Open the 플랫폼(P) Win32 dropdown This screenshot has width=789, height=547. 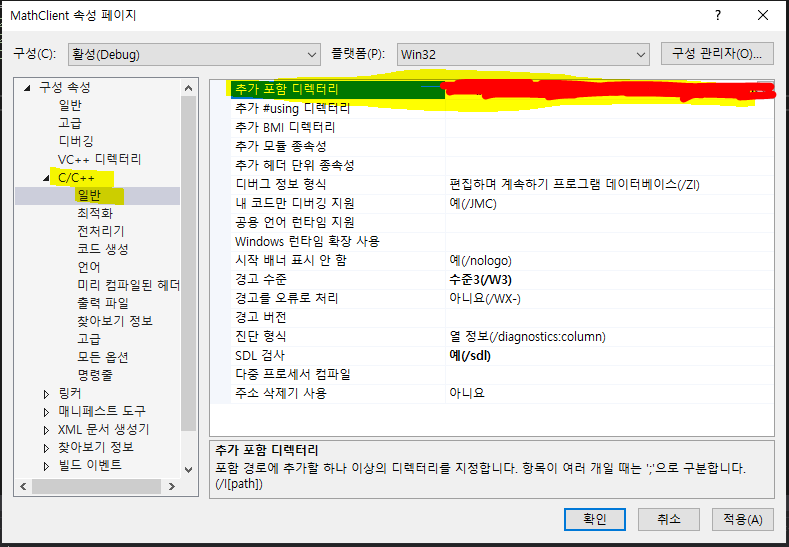click(x=523, y=54)
